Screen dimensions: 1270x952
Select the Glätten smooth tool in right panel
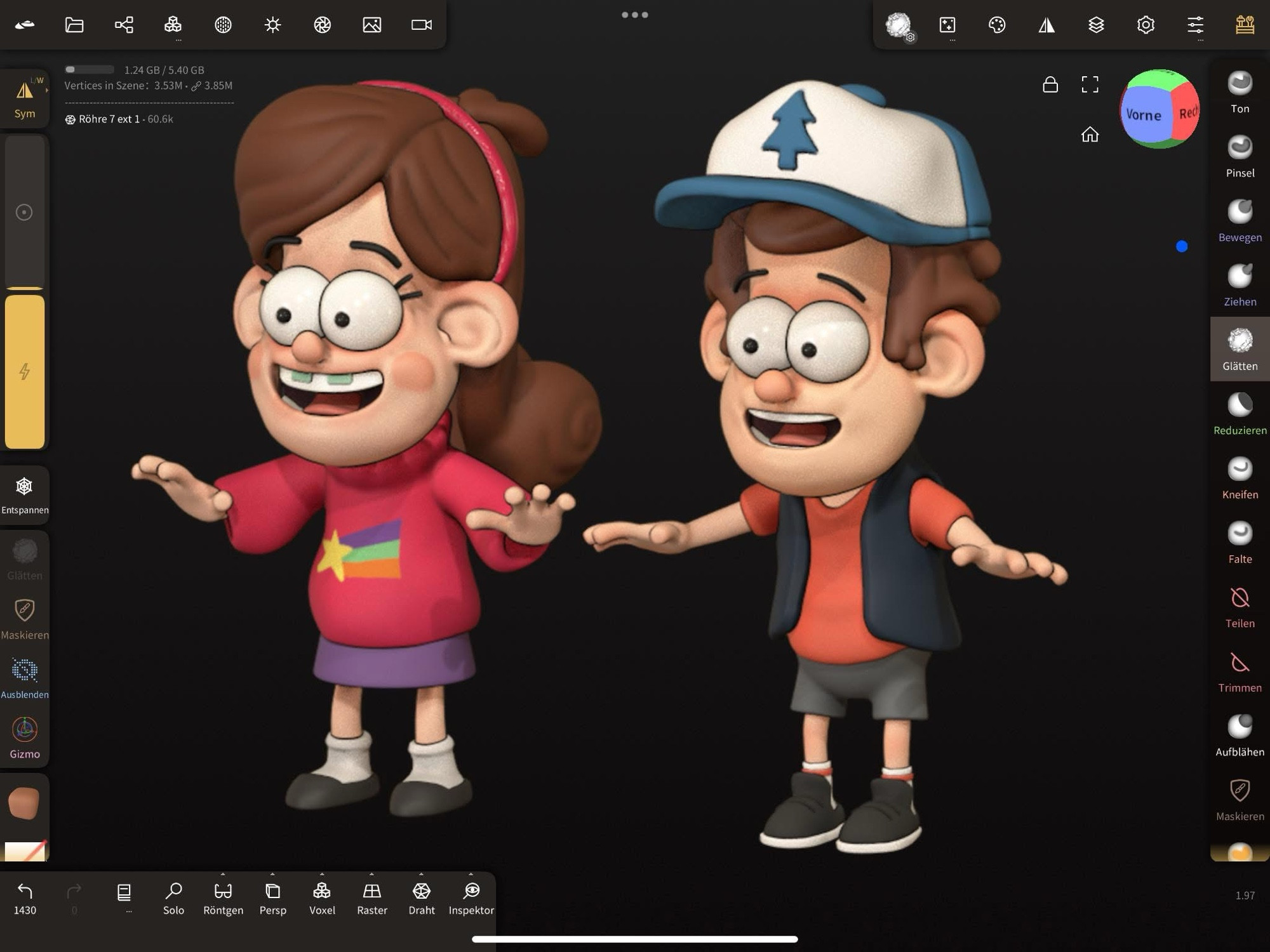click(1240, 350)
